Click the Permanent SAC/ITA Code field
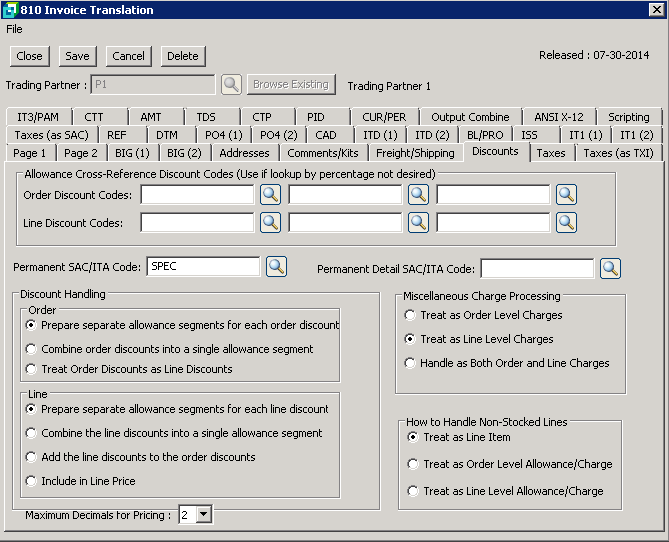This screenshot has height=542, width=669. click(203, 266)
